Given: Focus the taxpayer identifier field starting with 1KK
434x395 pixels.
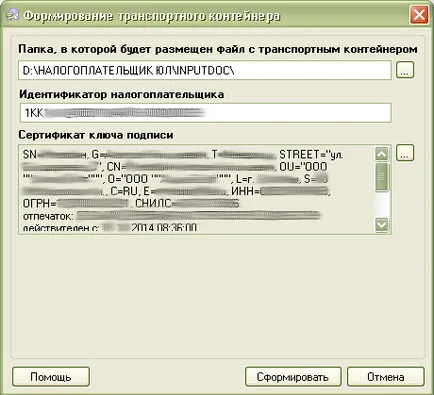Looking at the screenshot, I should (x=205, y=113).
